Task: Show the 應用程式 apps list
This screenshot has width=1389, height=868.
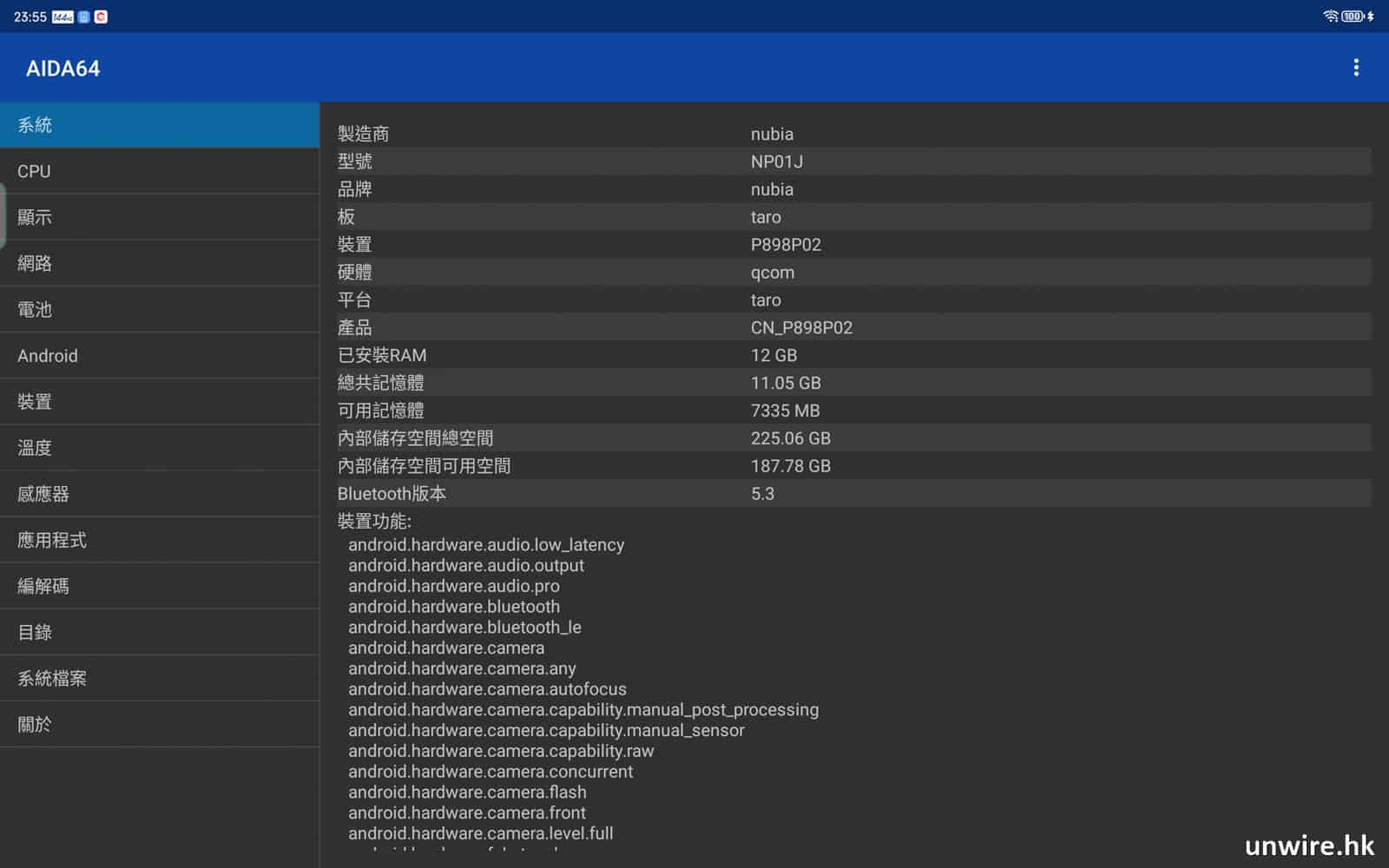Action: (x=160, y=540)
